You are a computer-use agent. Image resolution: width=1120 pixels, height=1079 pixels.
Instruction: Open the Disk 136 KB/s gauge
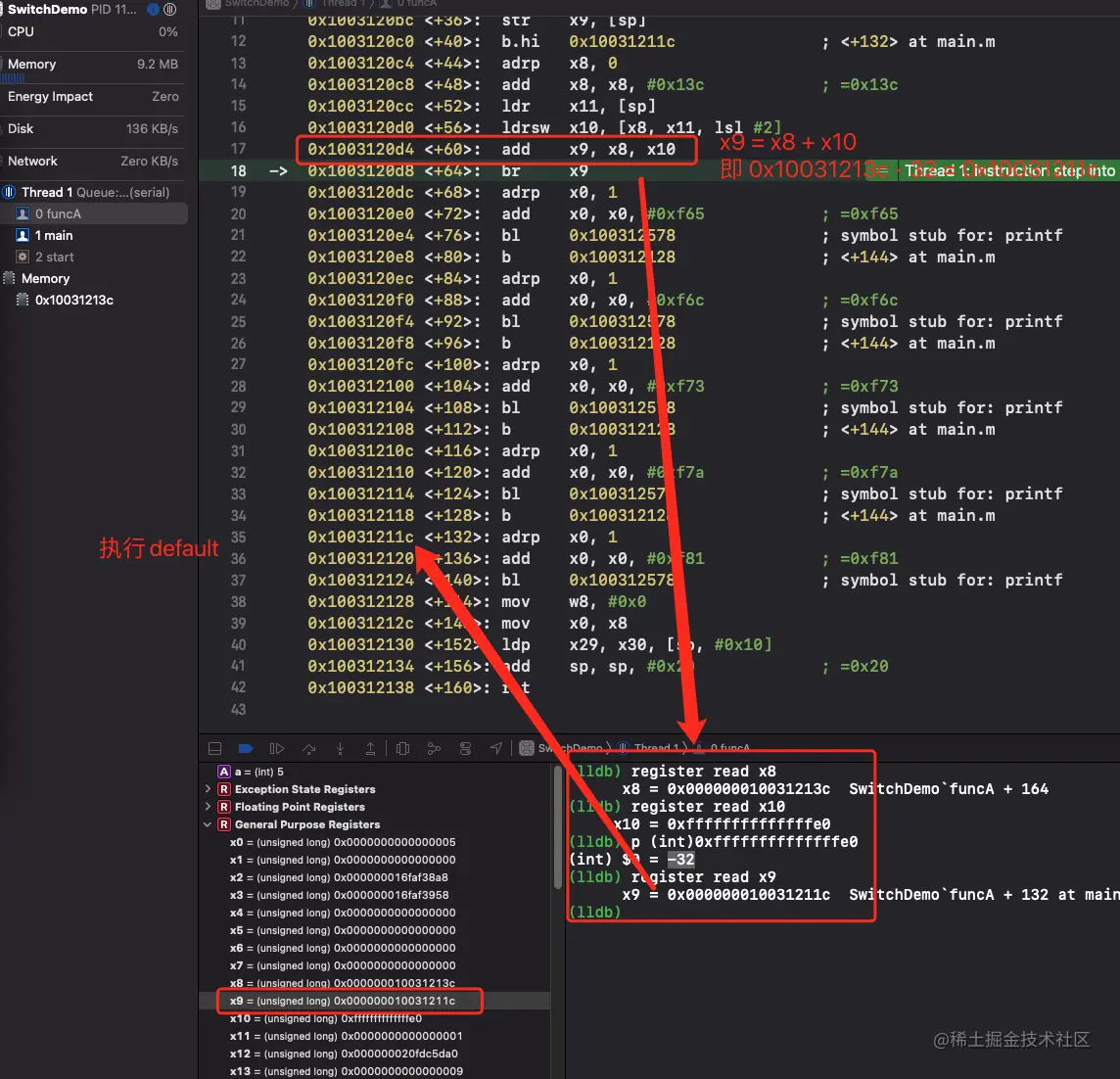(92, 128)
